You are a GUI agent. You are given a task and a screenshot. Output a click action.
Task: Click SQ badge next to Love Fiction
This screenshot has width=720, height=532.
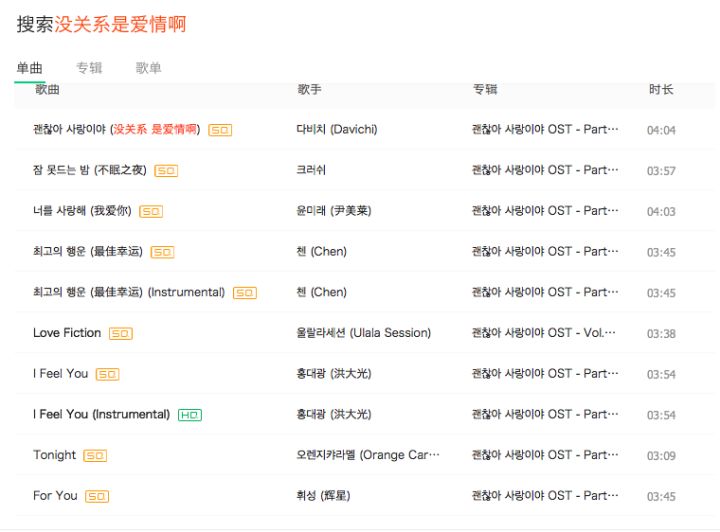tap(121, 333)
